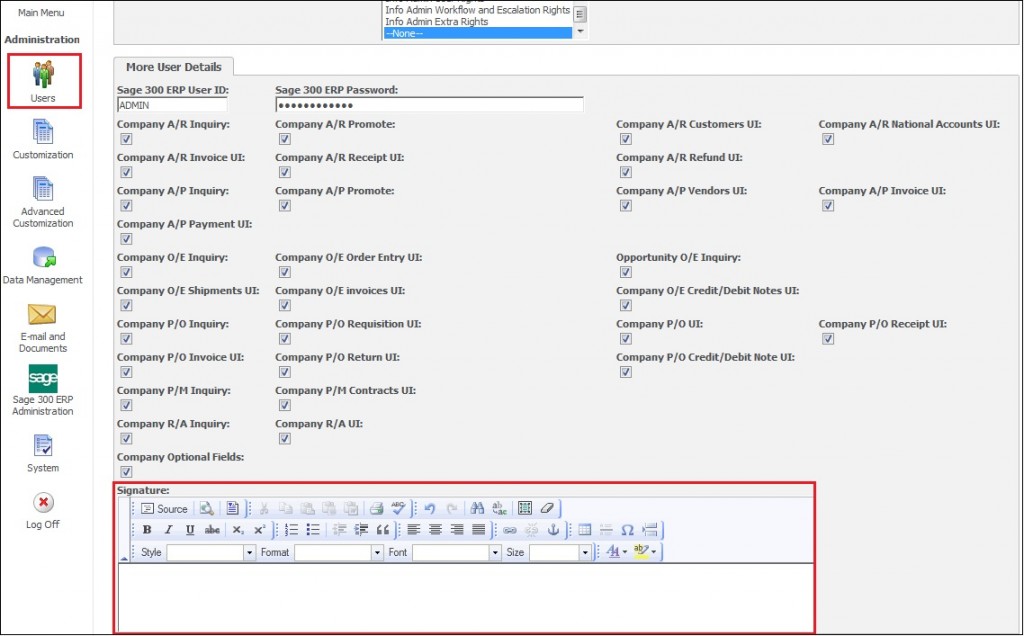Open the Users administration icon
Screen dimensions: 1024x636
[43, 80]
